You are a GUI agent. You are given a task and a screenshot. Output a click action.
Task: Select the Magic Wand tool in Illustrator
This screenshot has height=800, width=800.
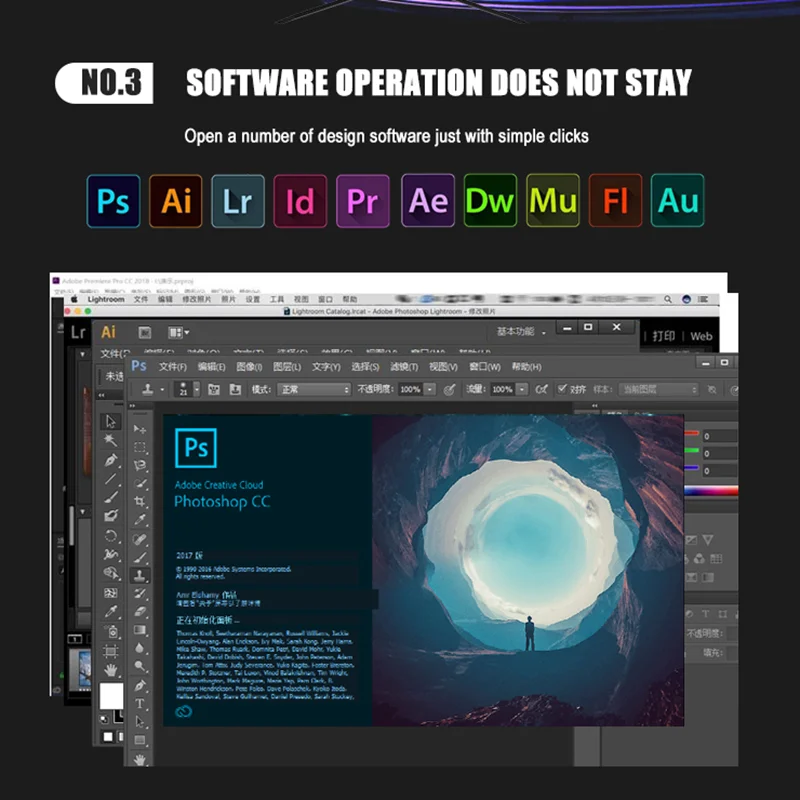pos(110,440)
